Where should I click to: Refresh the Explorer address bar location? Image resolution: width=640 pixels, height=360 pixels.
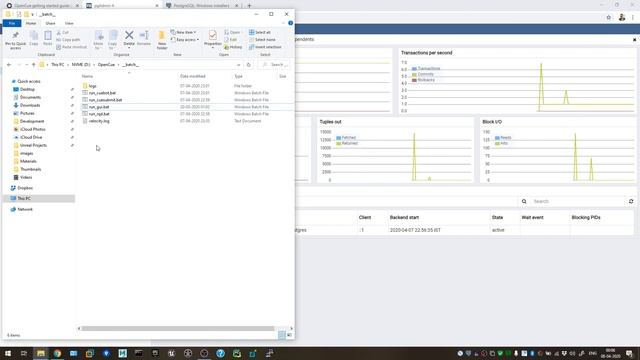pyautogui.click(x=249, y=64)
